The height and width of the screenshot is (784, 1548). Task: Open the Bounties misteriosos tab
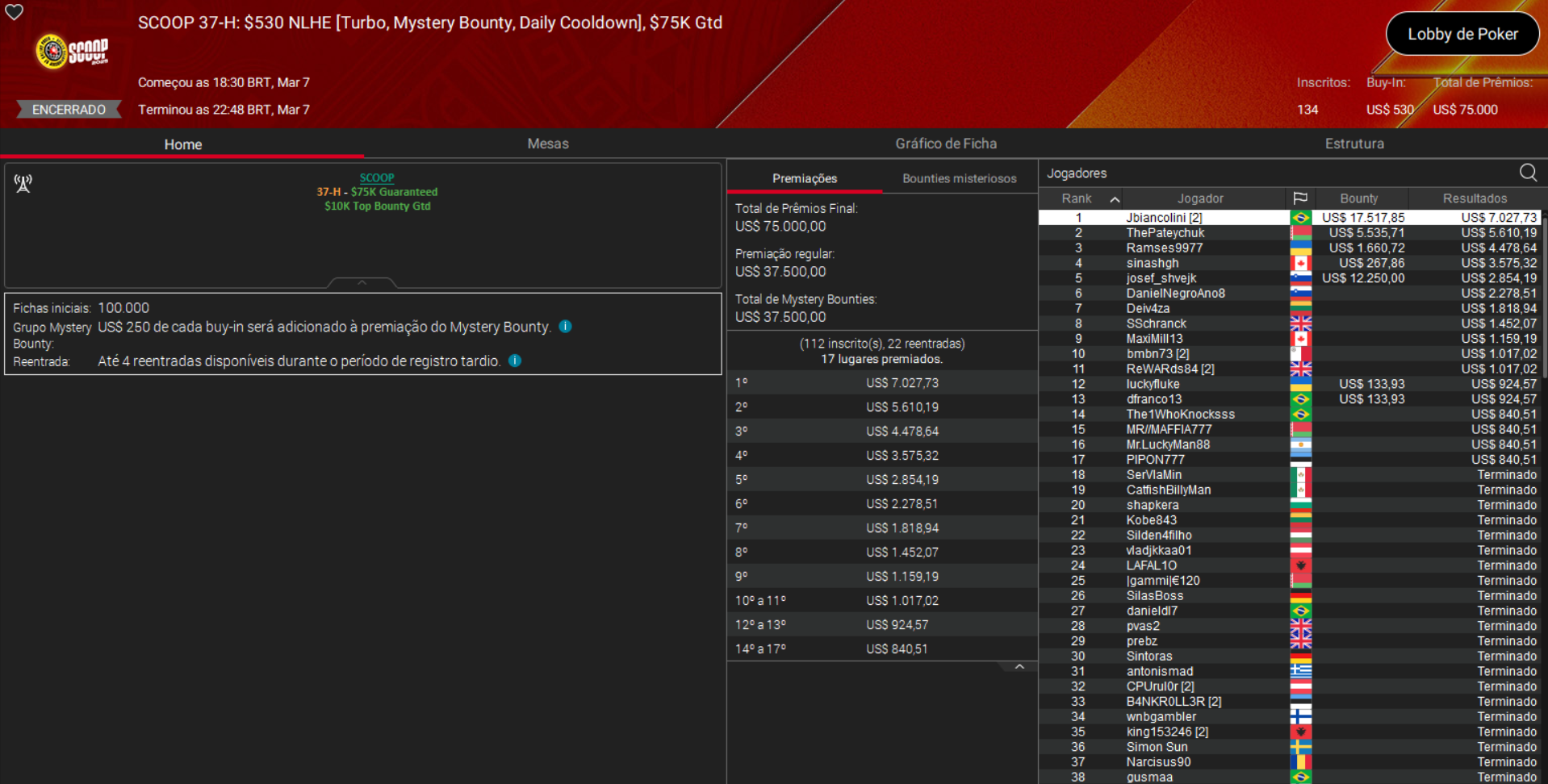[959, 178]
